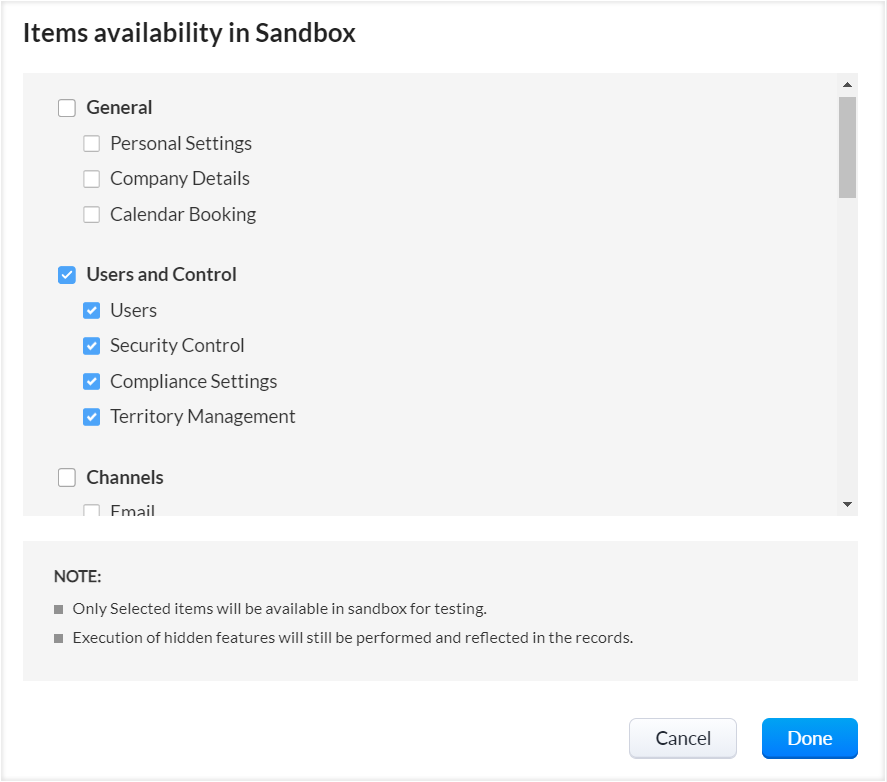Click the vertical scrollbar thumb
887x782 pixels.
click(847, 146)
